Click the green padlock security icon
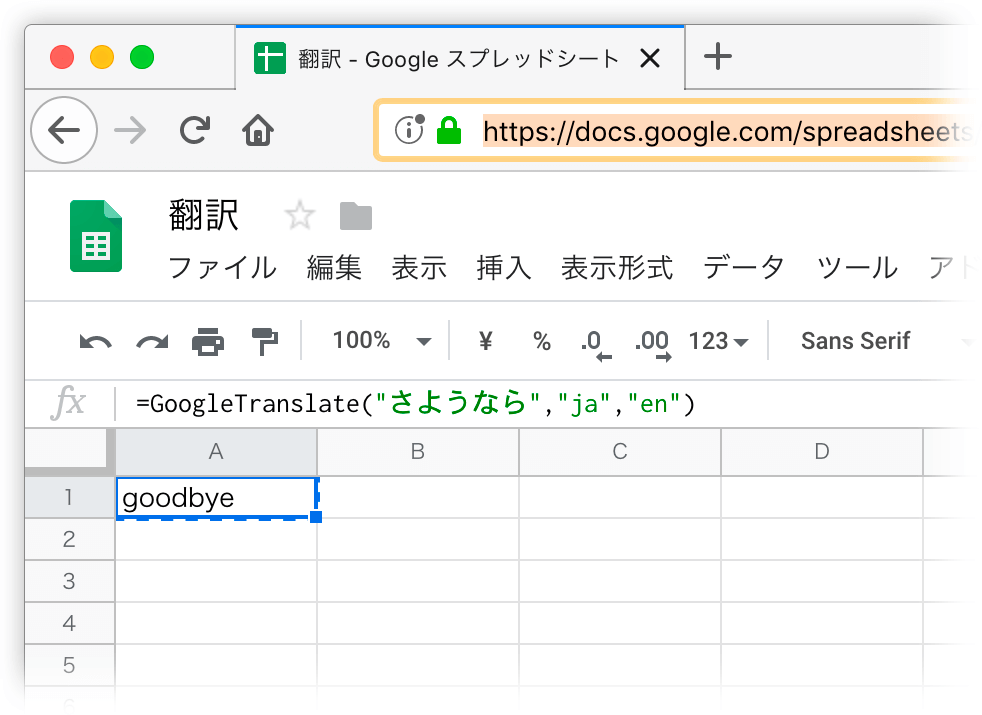982x715 pixels. [x=449, y=130]
